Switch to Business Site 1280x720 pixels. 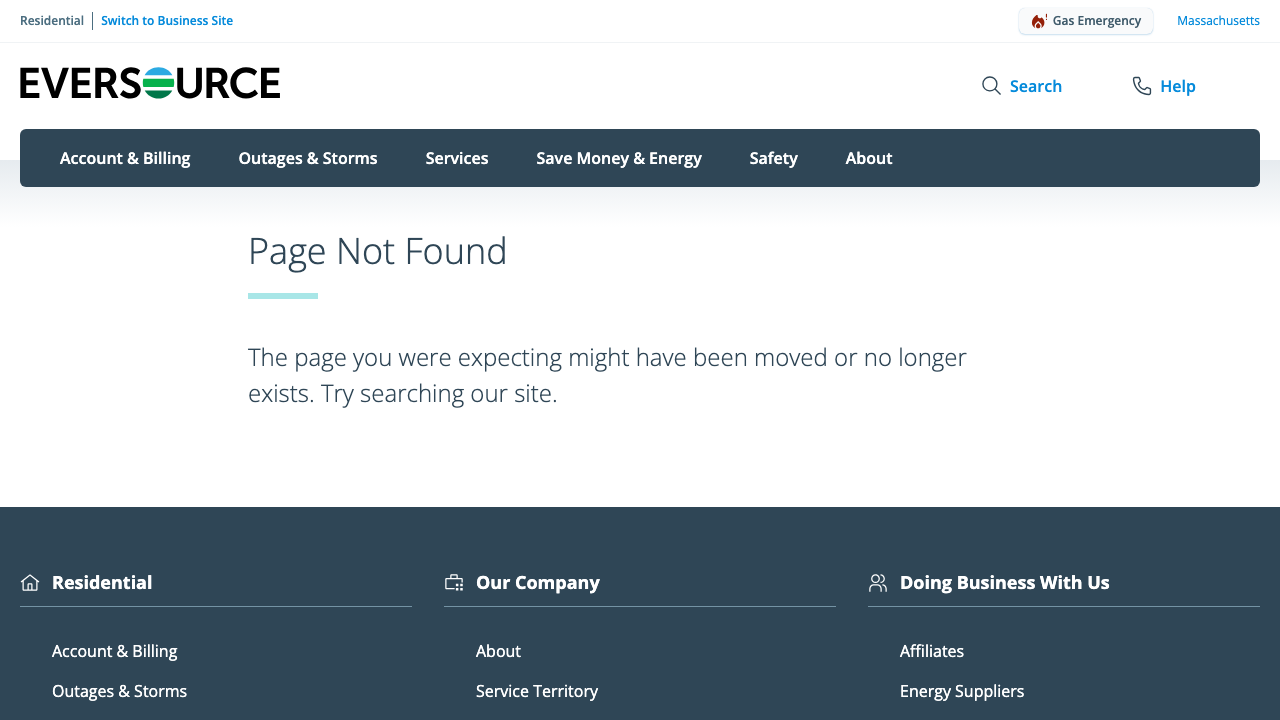(x=167, y=21)
